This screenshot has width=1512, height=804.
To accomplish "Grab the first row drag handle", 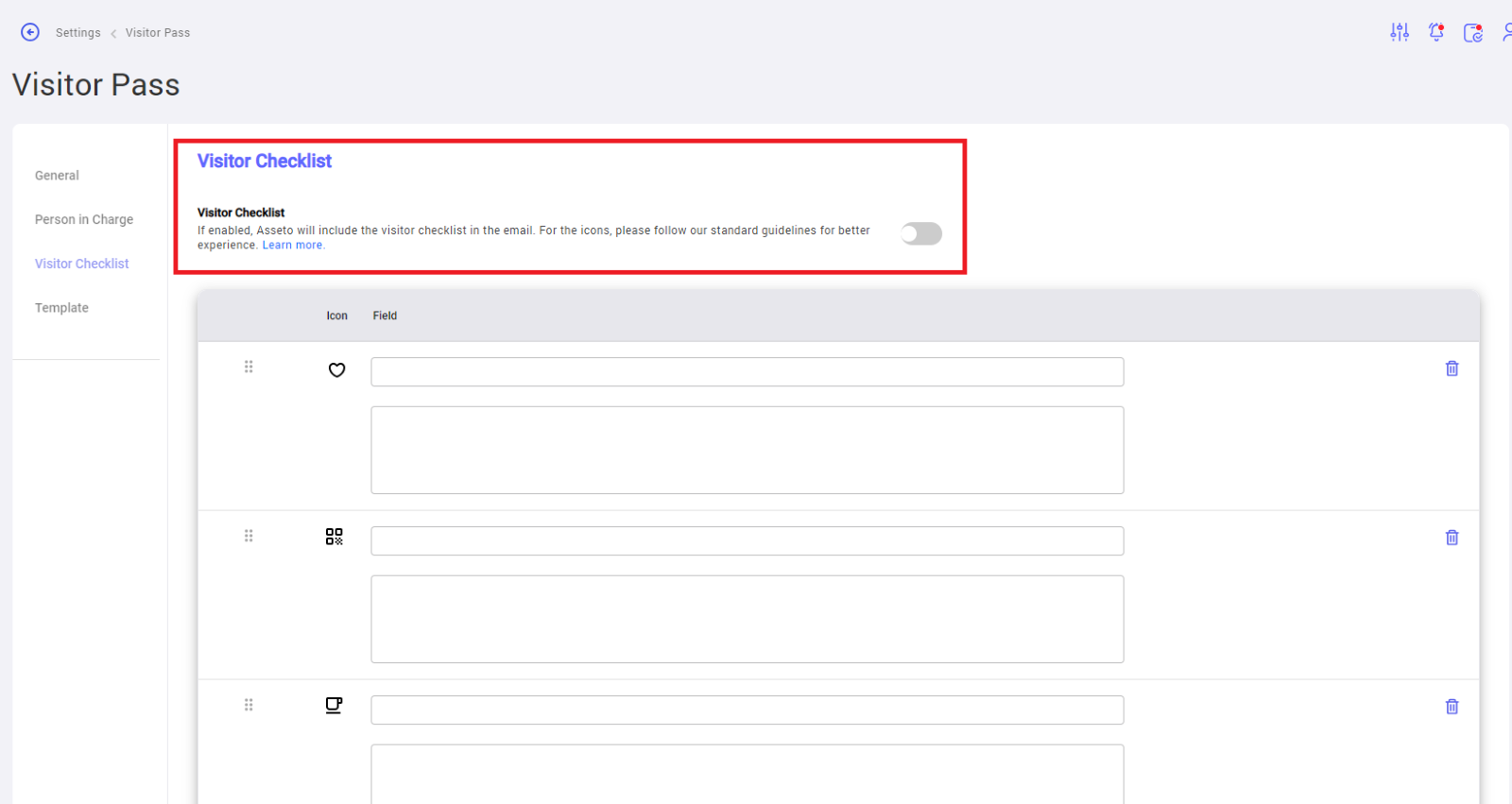I will tap(249, 367).
